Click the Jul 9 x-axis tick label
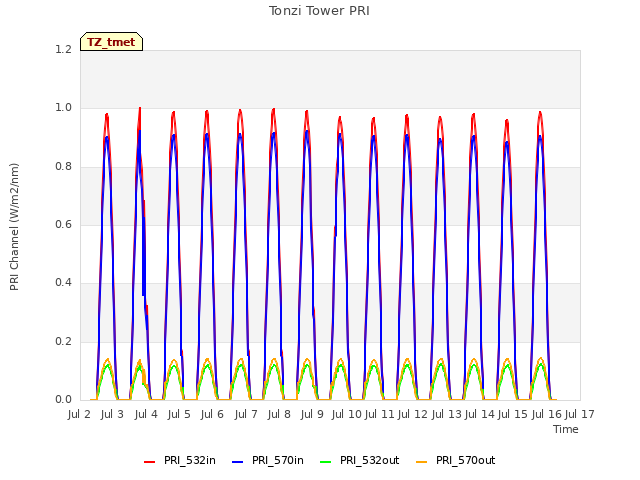The height and width of the screenshot is (480, 640). (312, 414)
